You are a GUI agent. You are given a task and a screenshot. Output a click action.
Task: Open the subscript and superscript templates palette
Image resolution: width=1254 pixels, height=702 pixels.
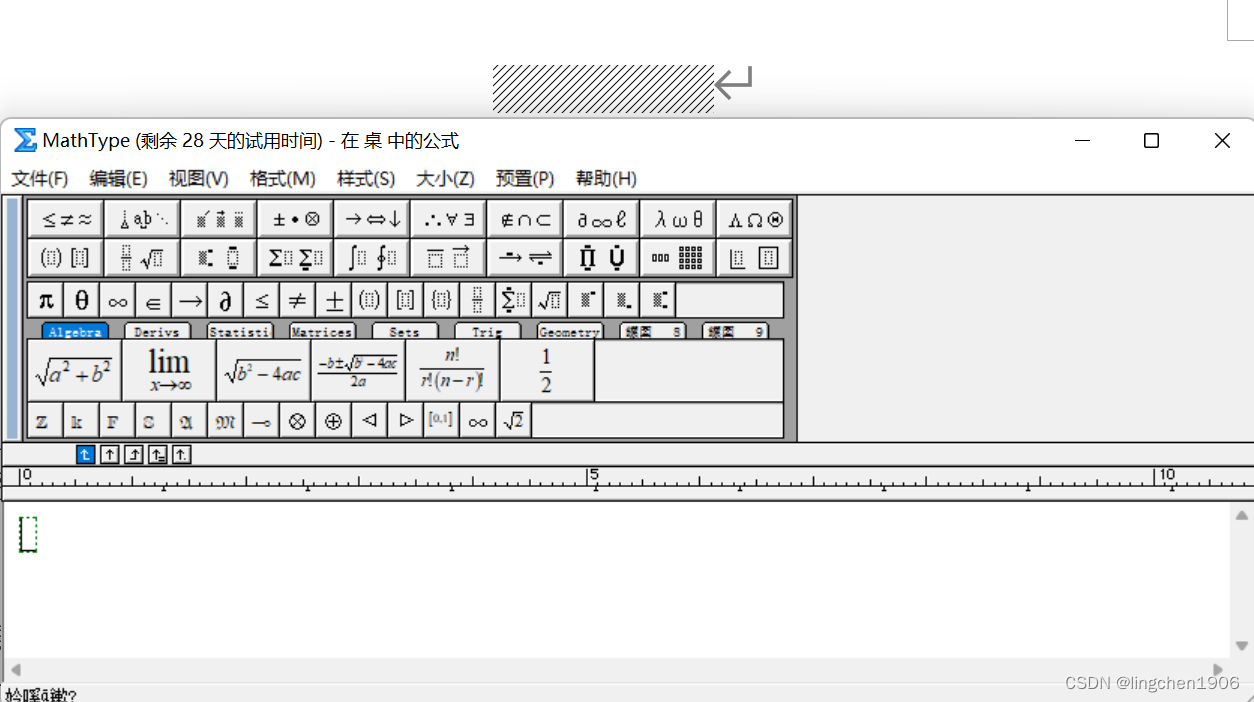click(219, 258)
